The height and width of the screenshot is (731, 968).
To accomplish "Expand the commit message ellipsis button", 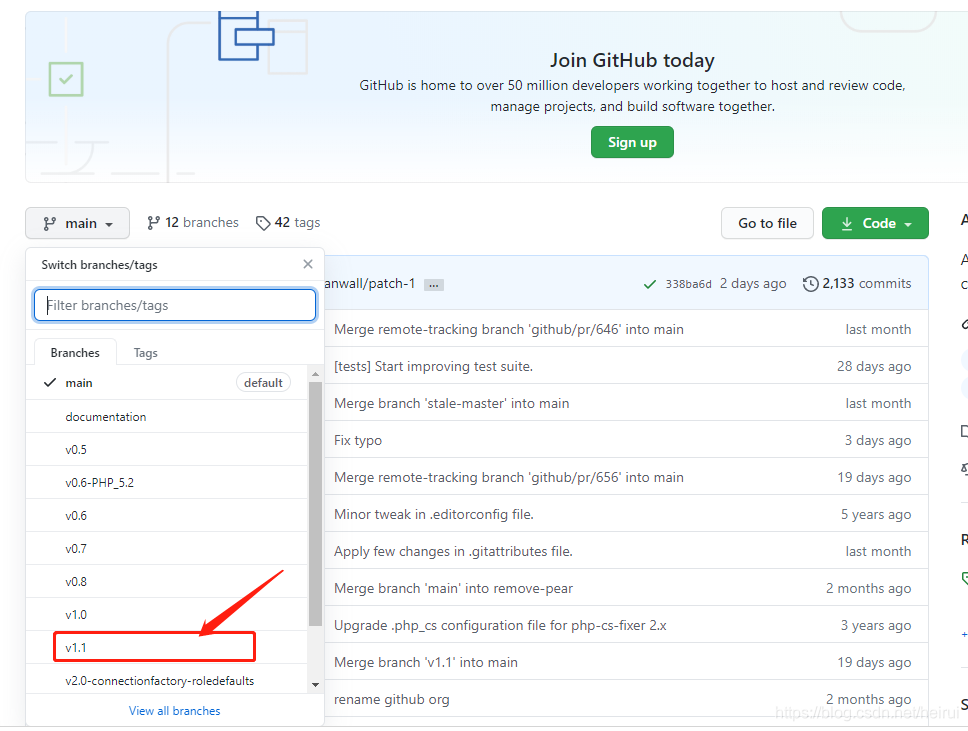I will (x=434, y=285).
